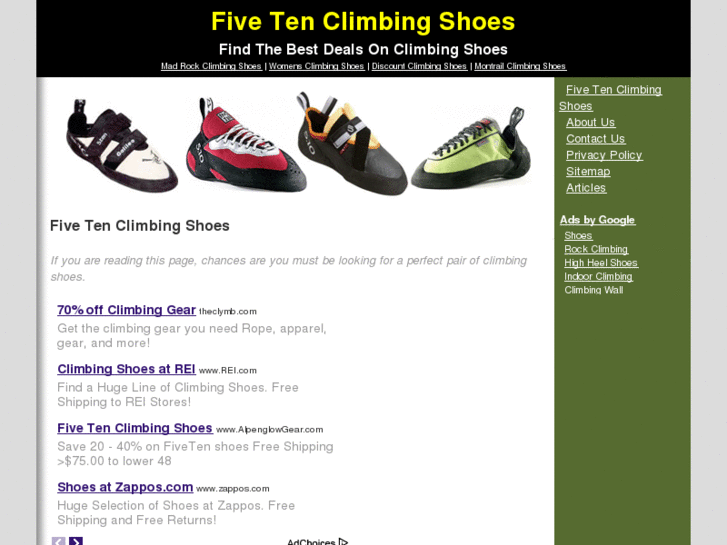Click the AdChoices triangle icon
The width and height of the screenshot is (727, 545).
pyautogui.click(x=343, y=541)
